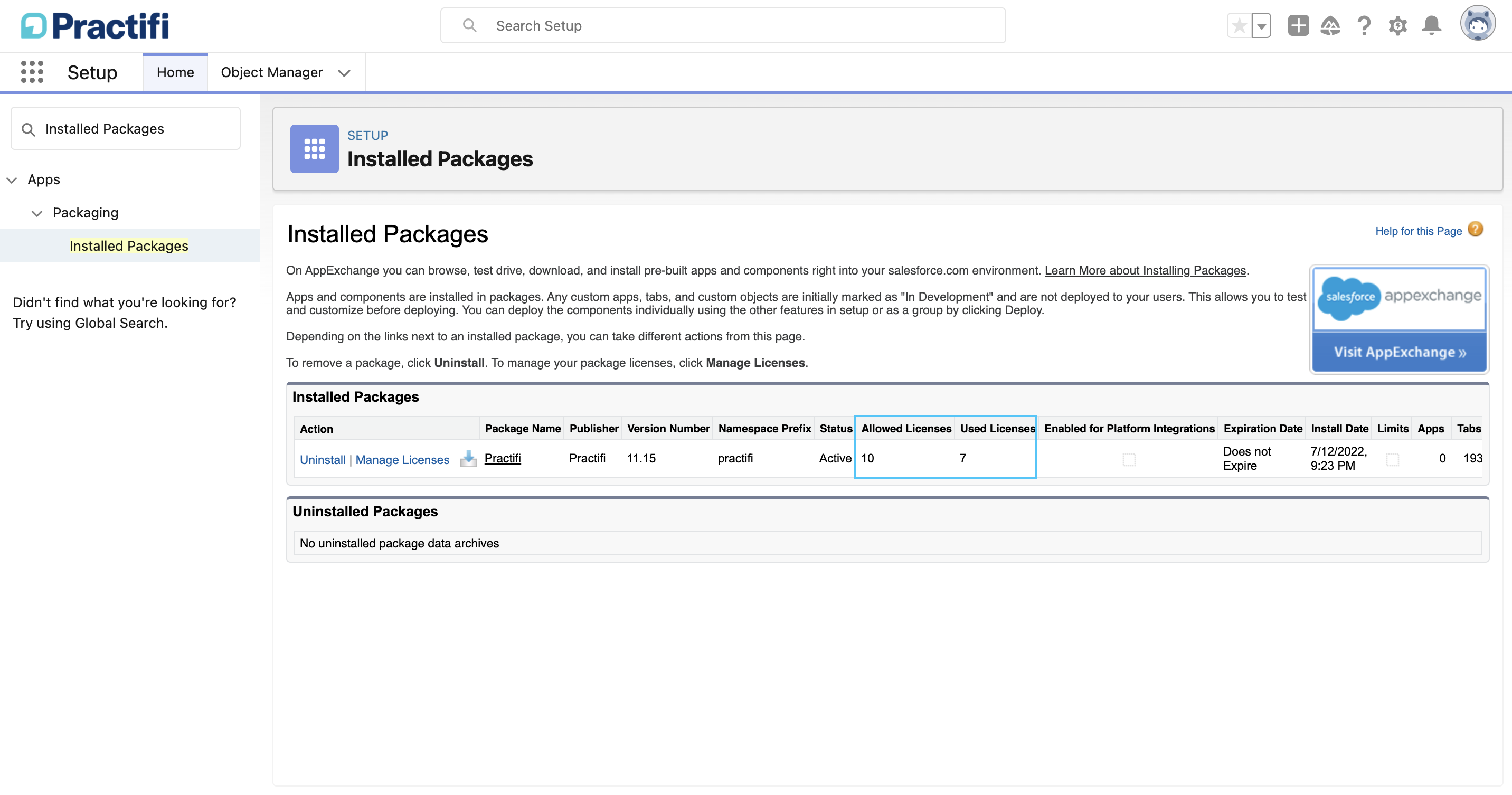This screenshot has width=1512, height=795.
Task: Open the Setup gear icon
Action: click(1397, 26)
